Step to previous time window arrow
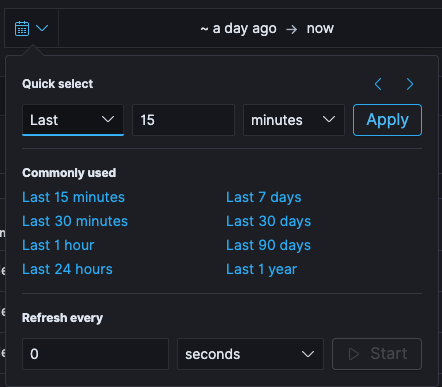 [378, 84]
